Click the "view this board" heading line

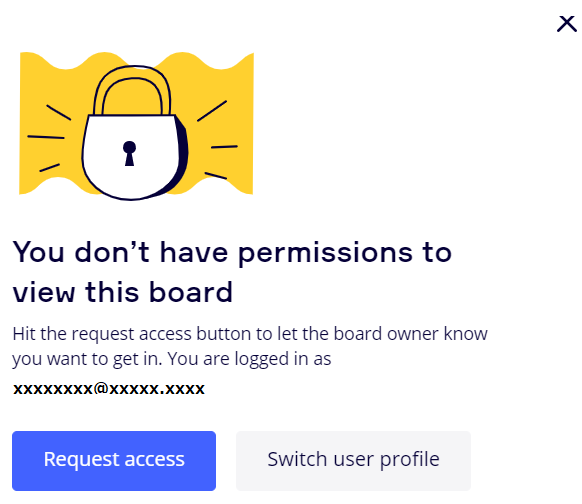click(x=122, y=292)
